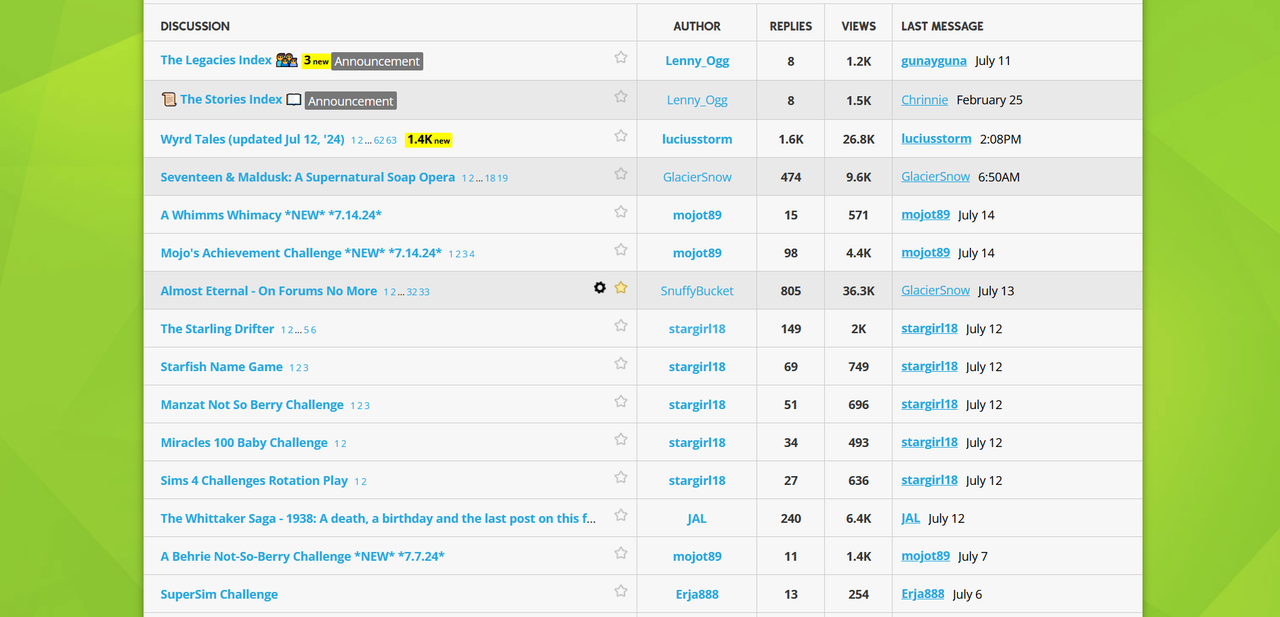Screen dimensions: 1280x617
Task: Bookmark star for SuperSim Challenge
Action: click(x=621, y=592)
